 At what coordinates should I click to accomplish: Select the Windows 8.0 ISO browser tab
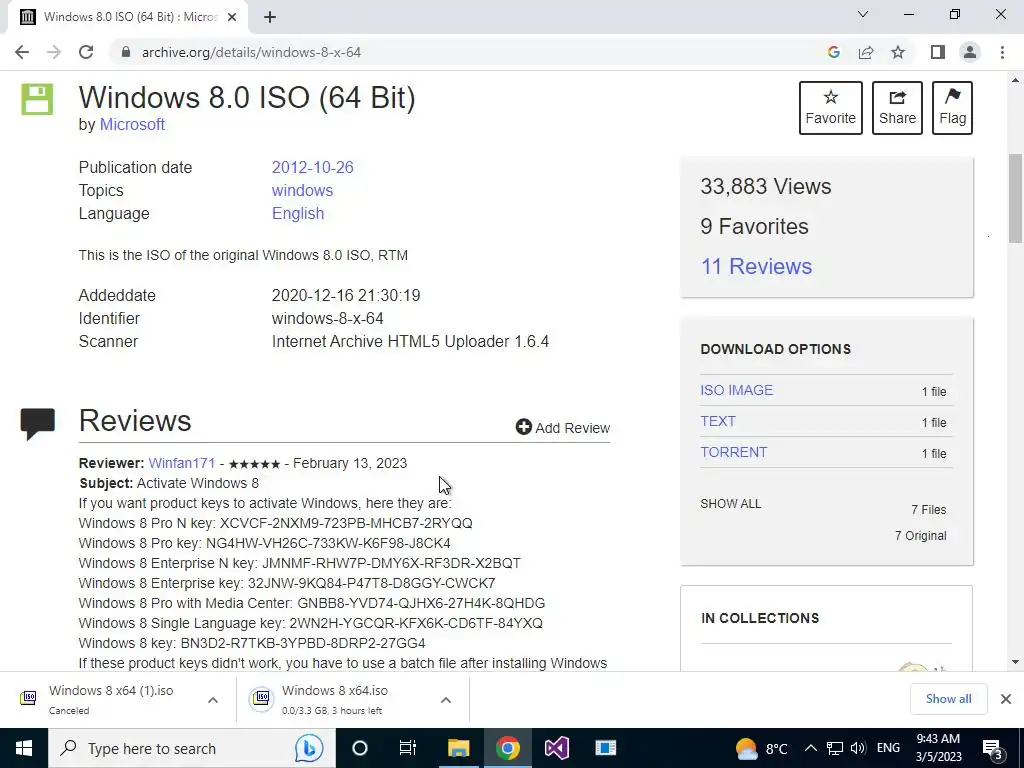coord(128,17)
